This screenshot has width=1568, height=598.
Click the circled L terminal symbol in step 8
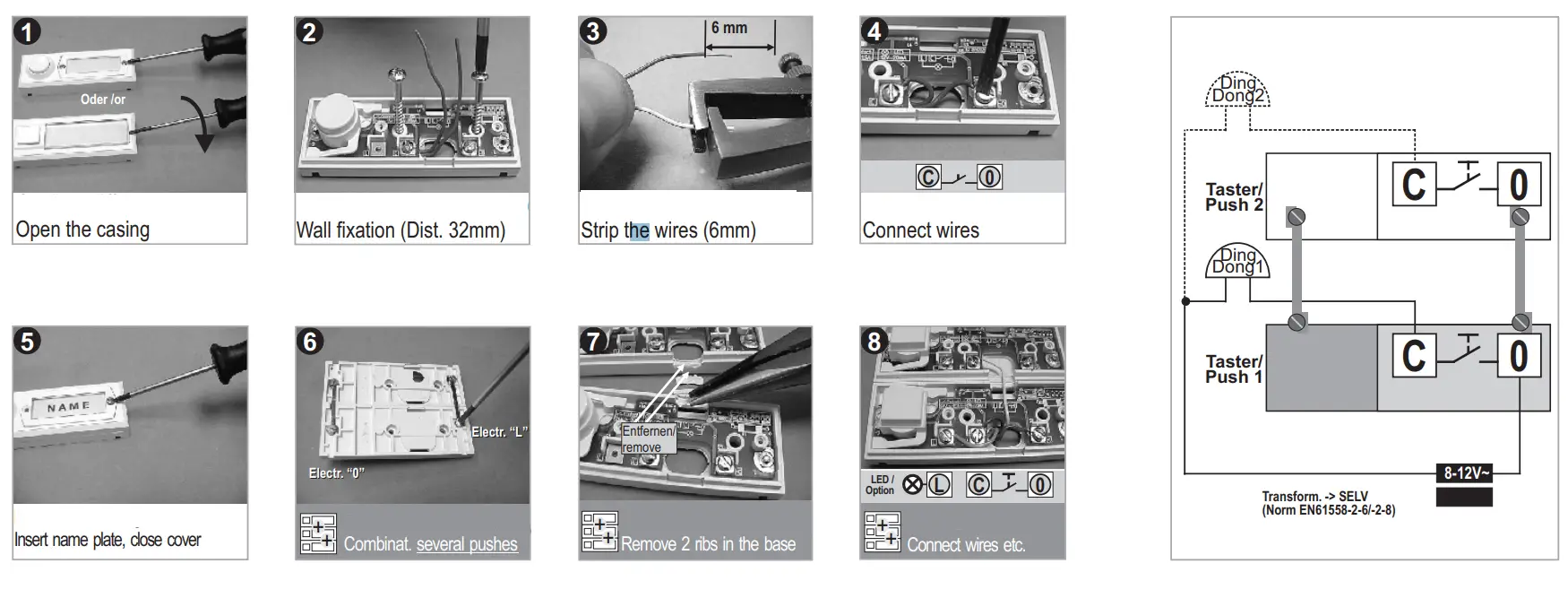(x=938, y=485)
